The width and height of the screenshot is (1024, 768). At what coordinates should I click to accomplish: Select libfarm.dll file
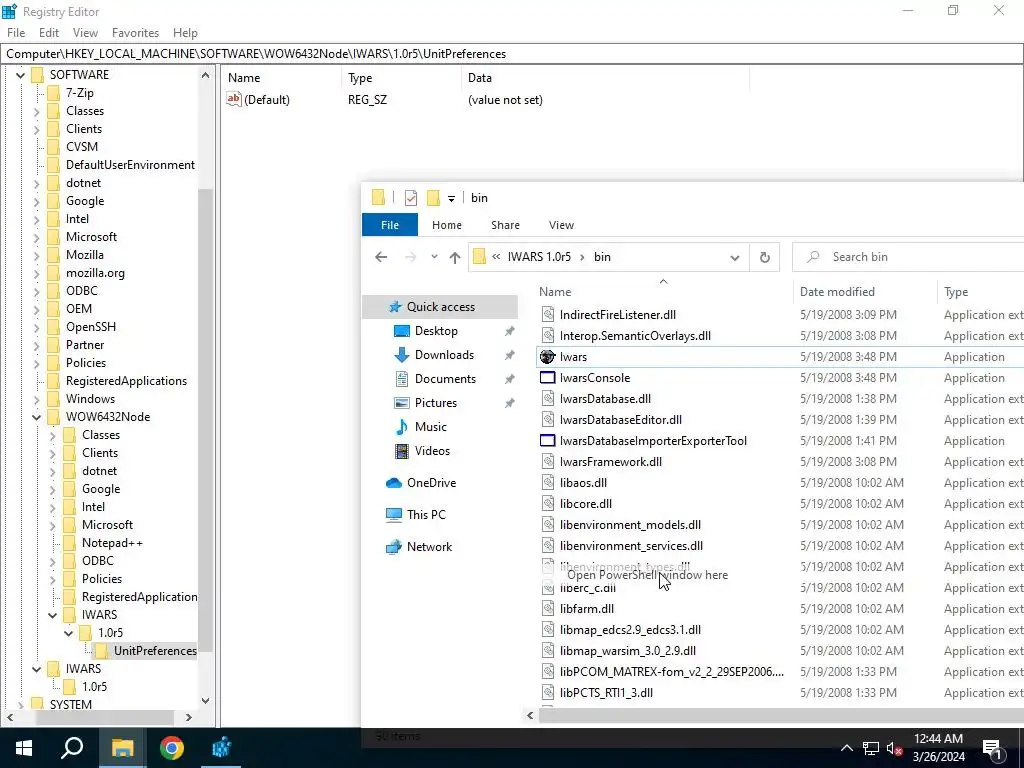[586, 609]
